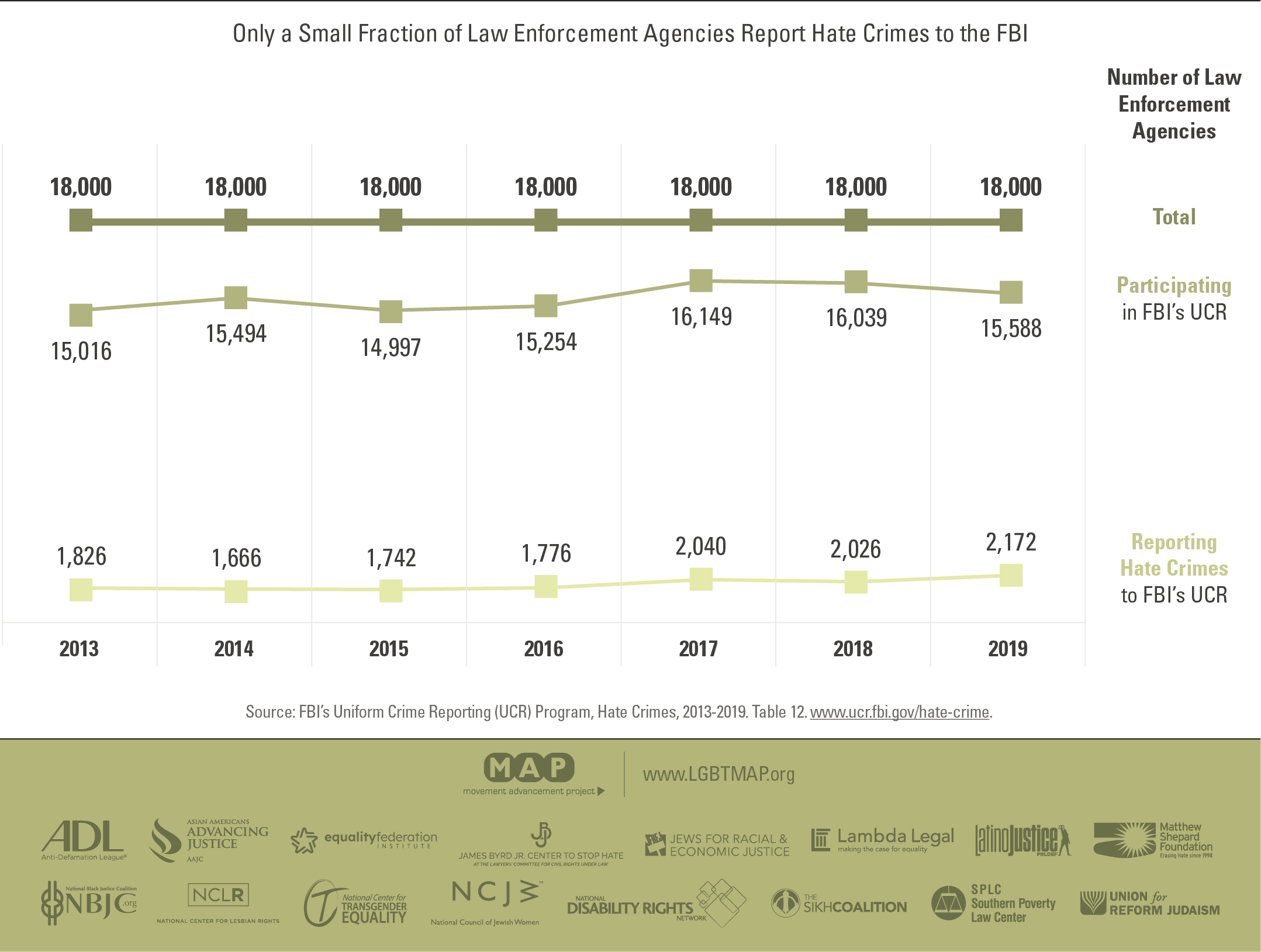Click the value 1,742

391,558
